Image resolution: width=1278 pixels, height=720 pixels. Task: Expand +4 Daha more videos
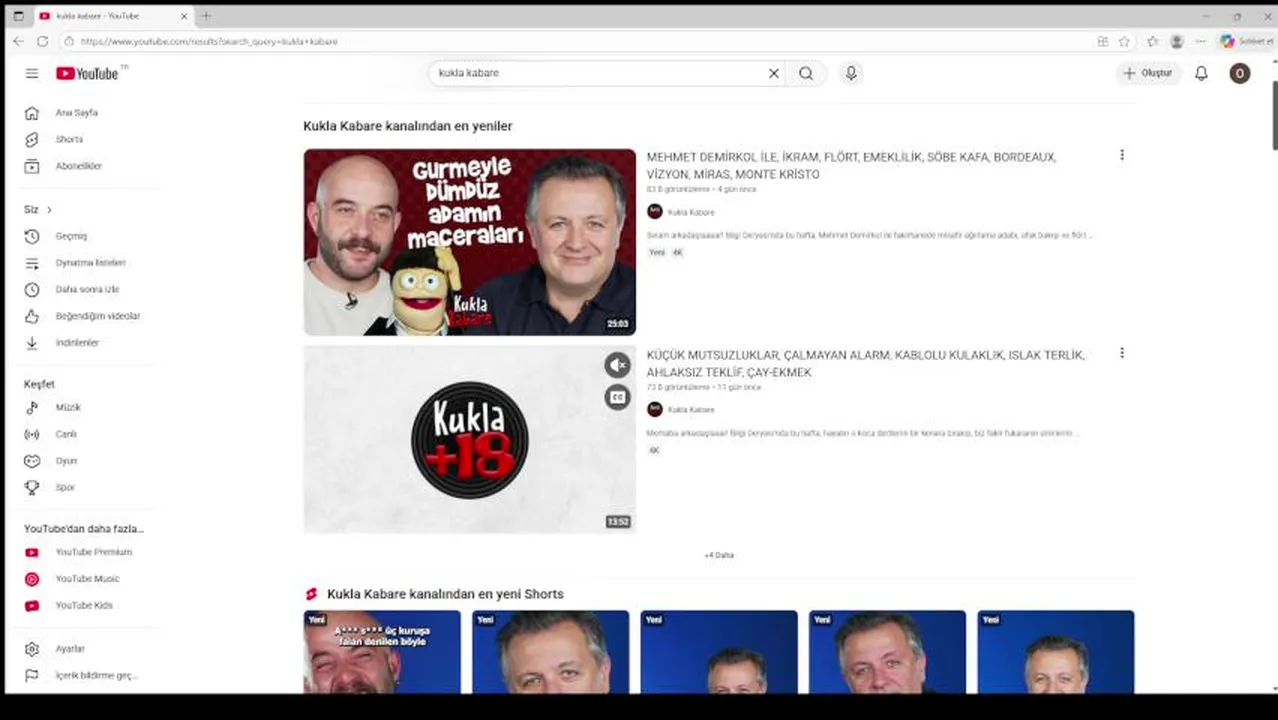(x=719, y=555)
